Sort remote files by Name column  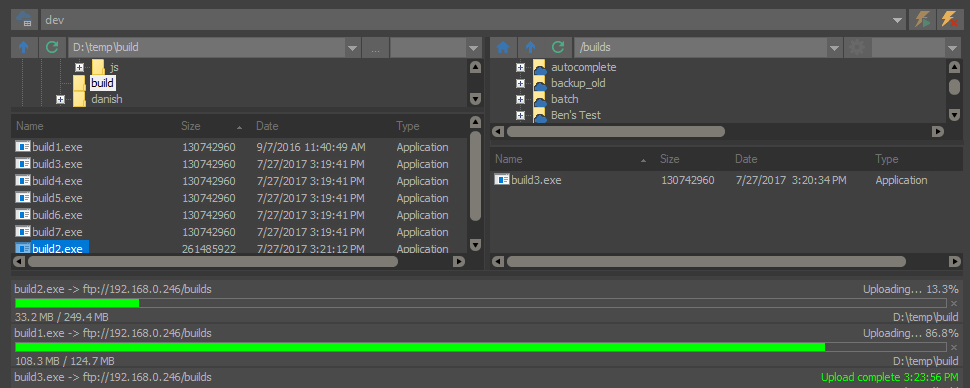(509, 159)
